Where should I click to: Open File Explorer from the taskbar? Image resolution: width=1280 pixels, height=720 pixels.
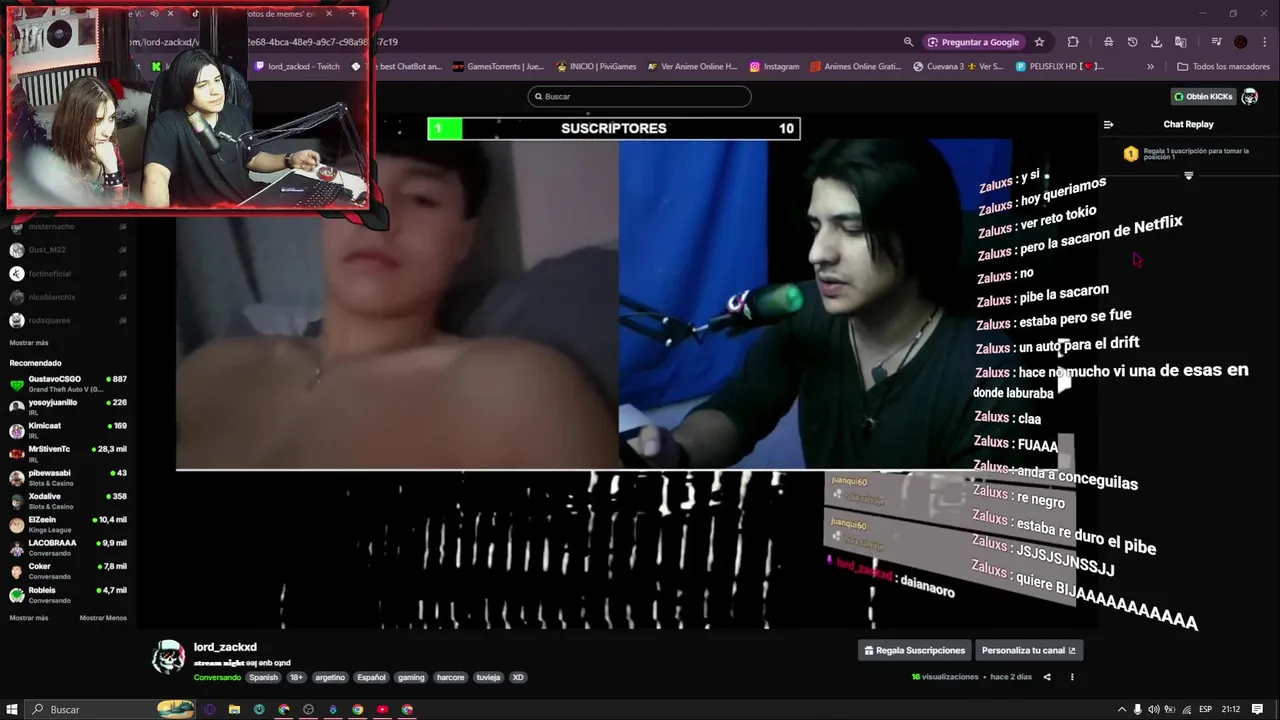pos(234,709)
